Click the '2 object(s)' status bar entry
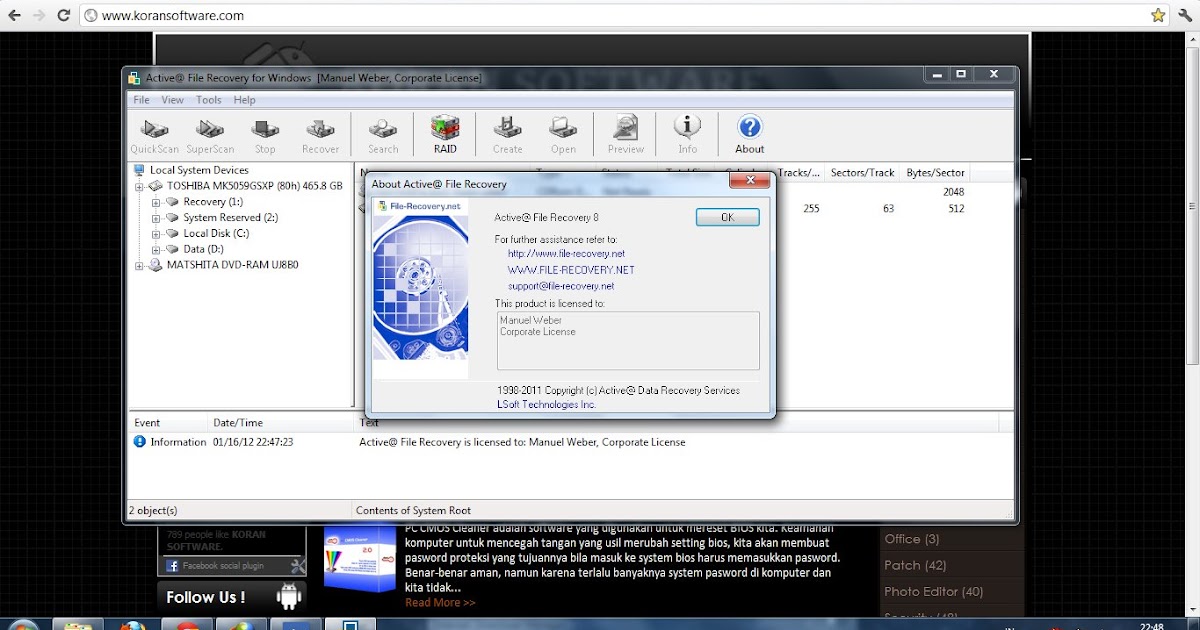The height and width of the screenshot is (630, 1200). click(x=153, y=510)
